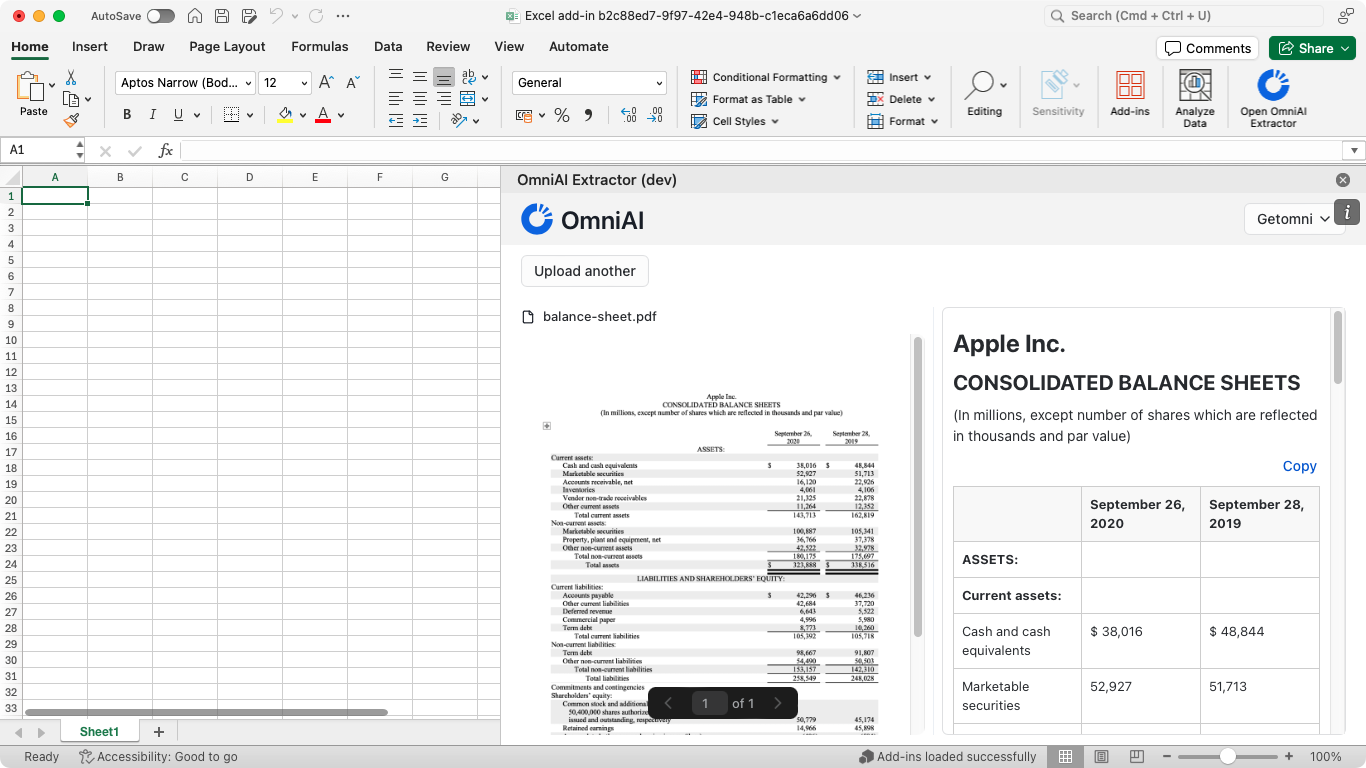
Task: Open the Editing magnifier menu
Action: point(985,96)
